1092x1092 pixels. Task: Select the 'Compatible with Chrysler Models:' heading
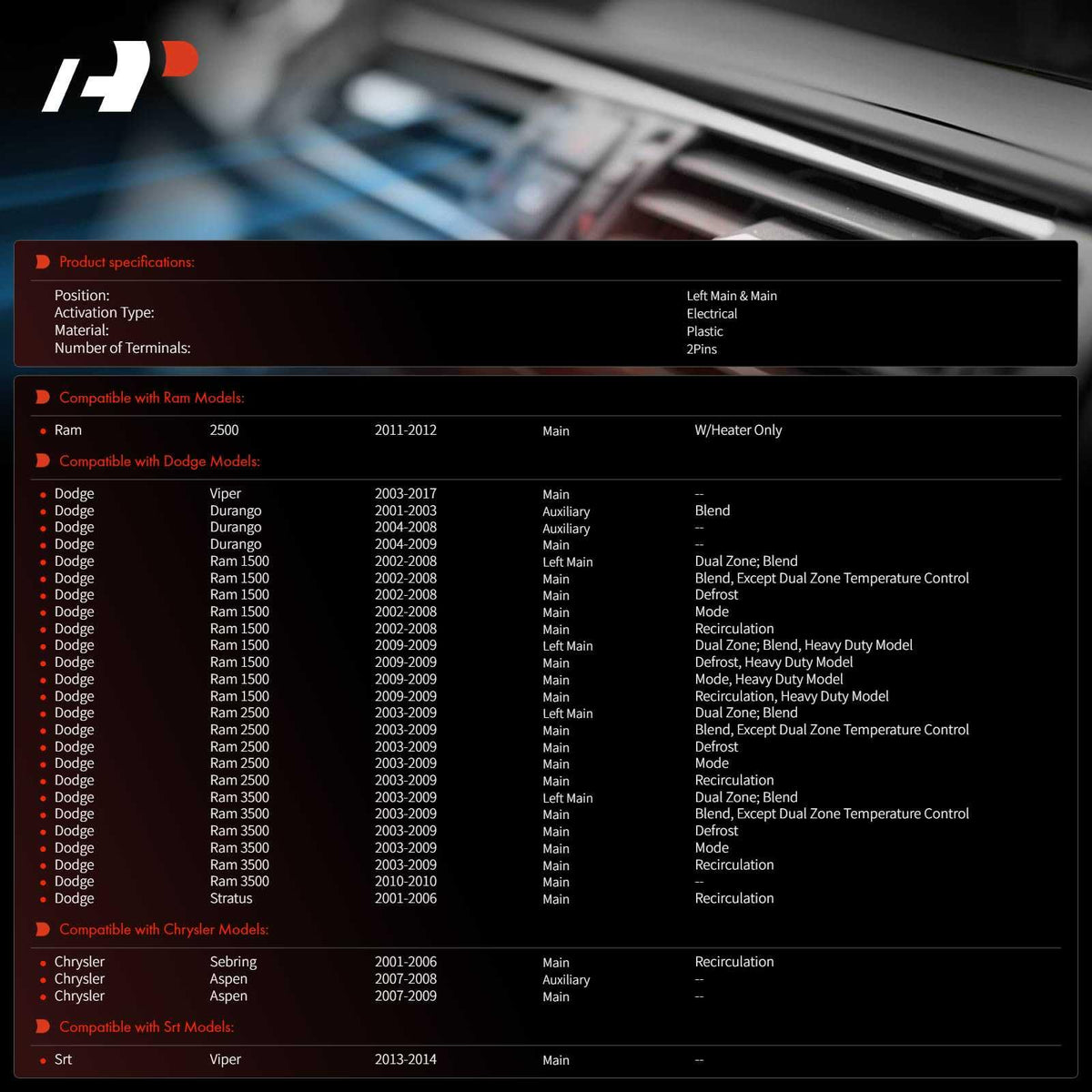[164, 929]
